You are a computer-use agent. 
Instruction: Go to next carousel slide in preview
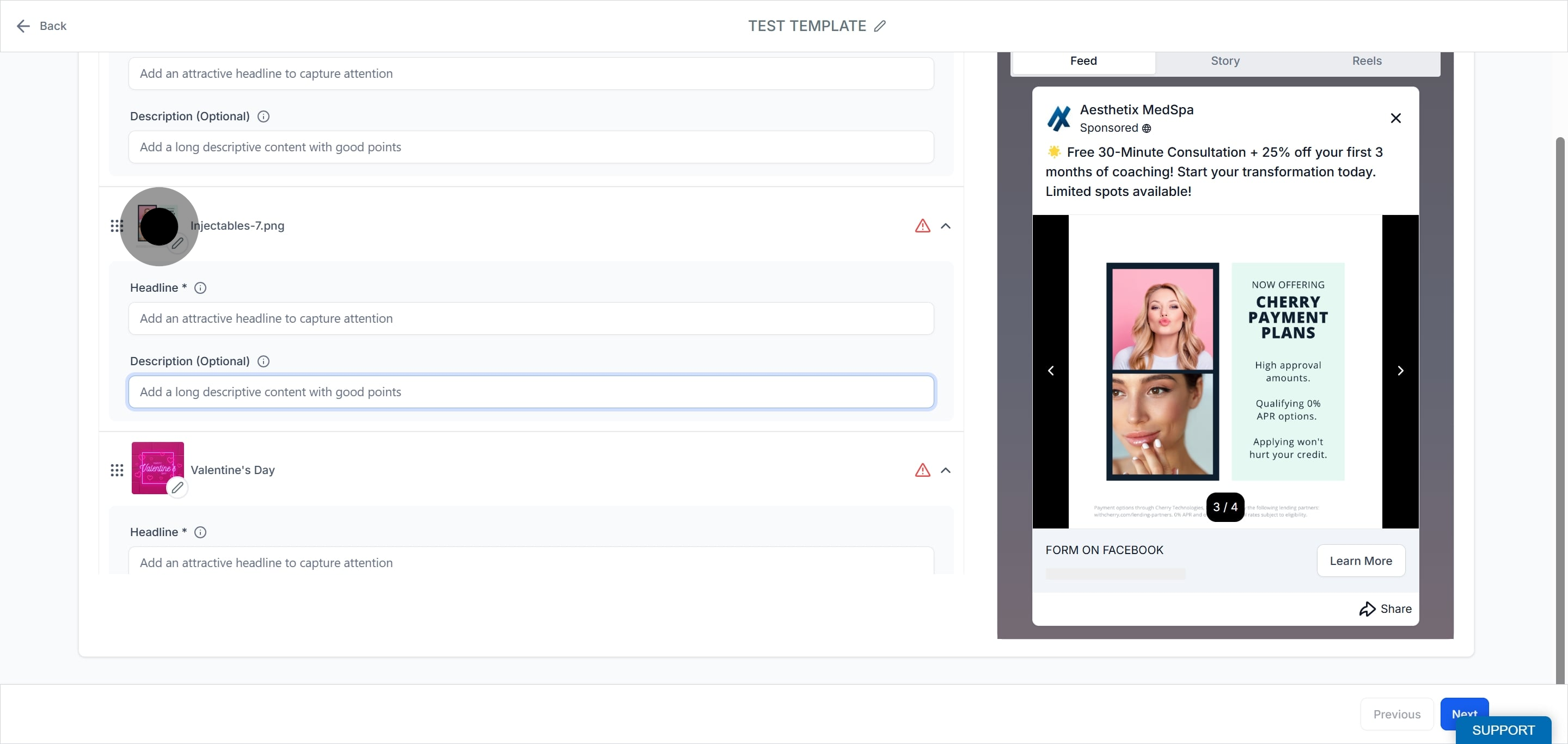(x=1400, y=371)
